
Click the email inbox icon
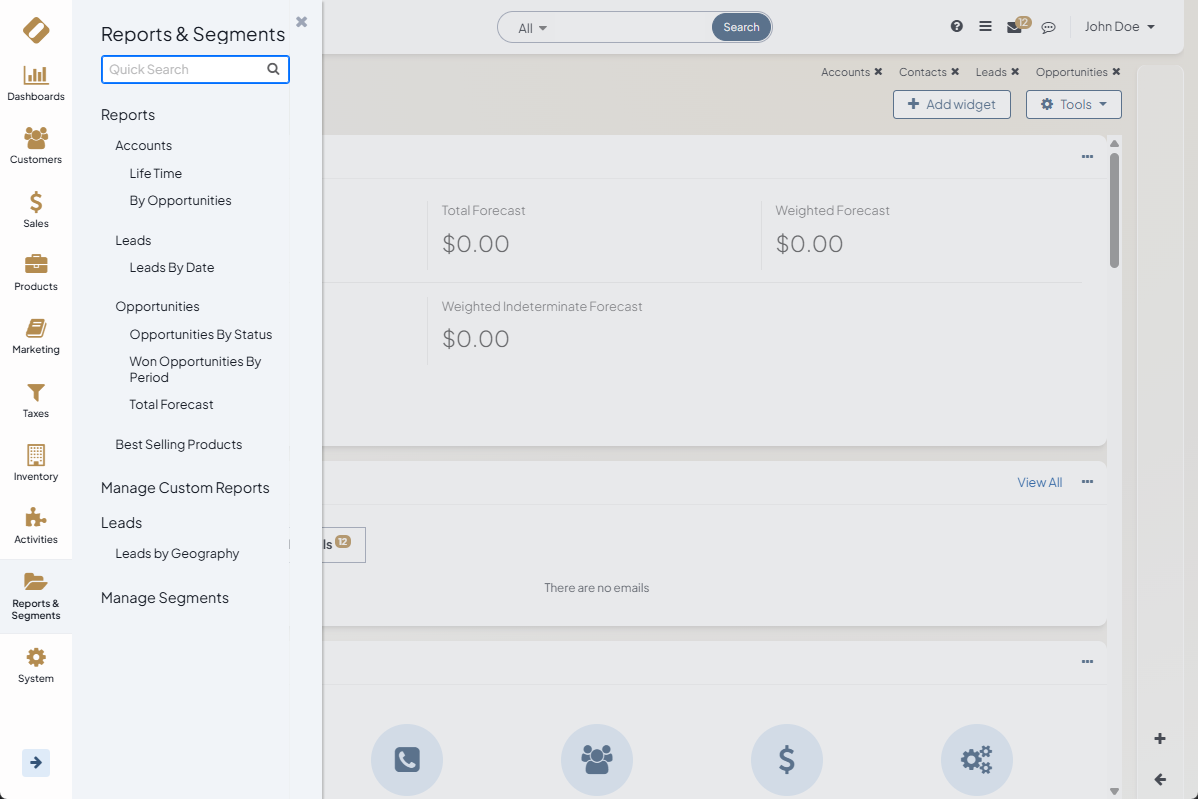(1014, 27)
